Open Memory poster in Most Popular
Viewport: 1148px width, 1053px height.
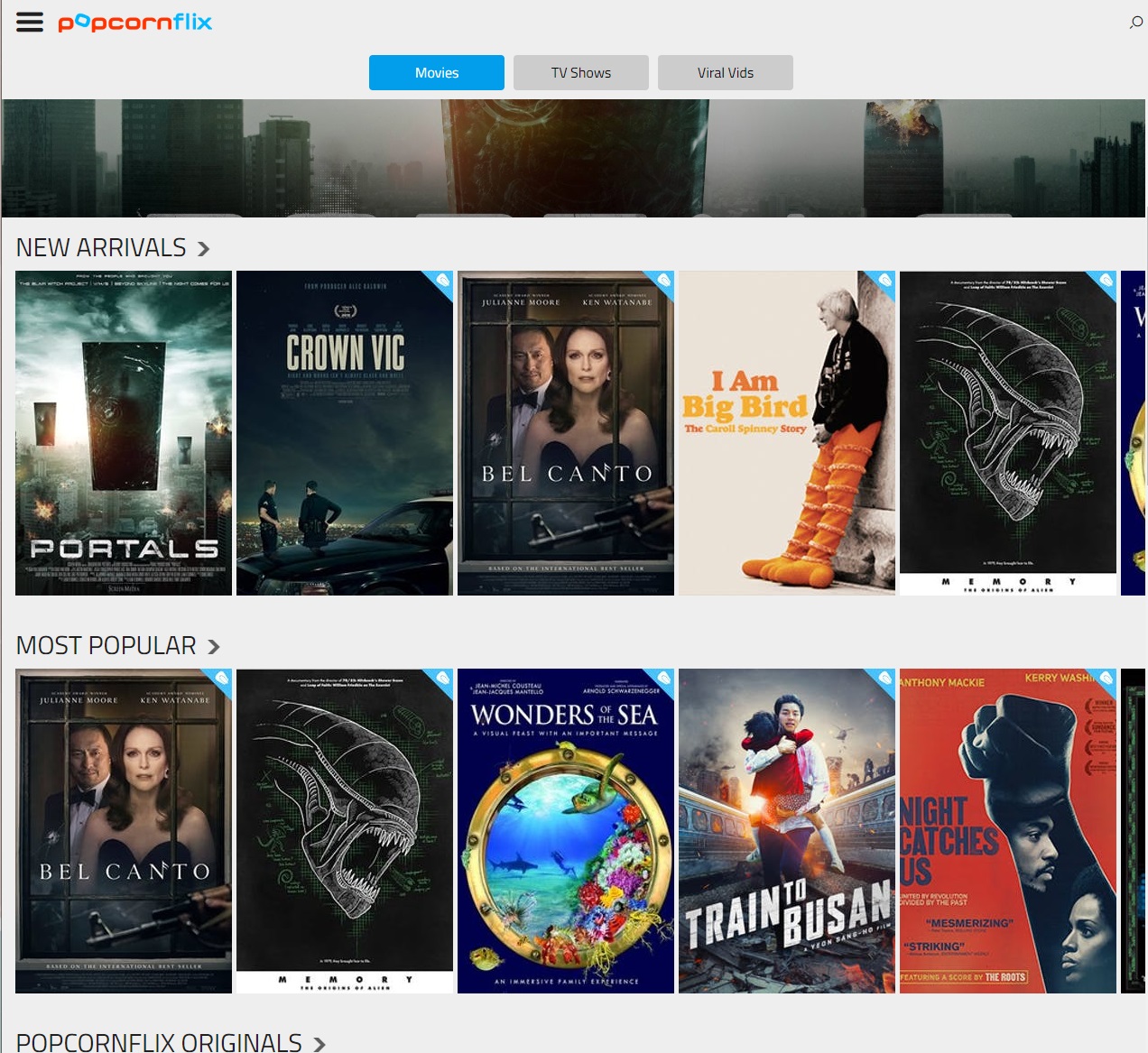(x=345, y=831)
